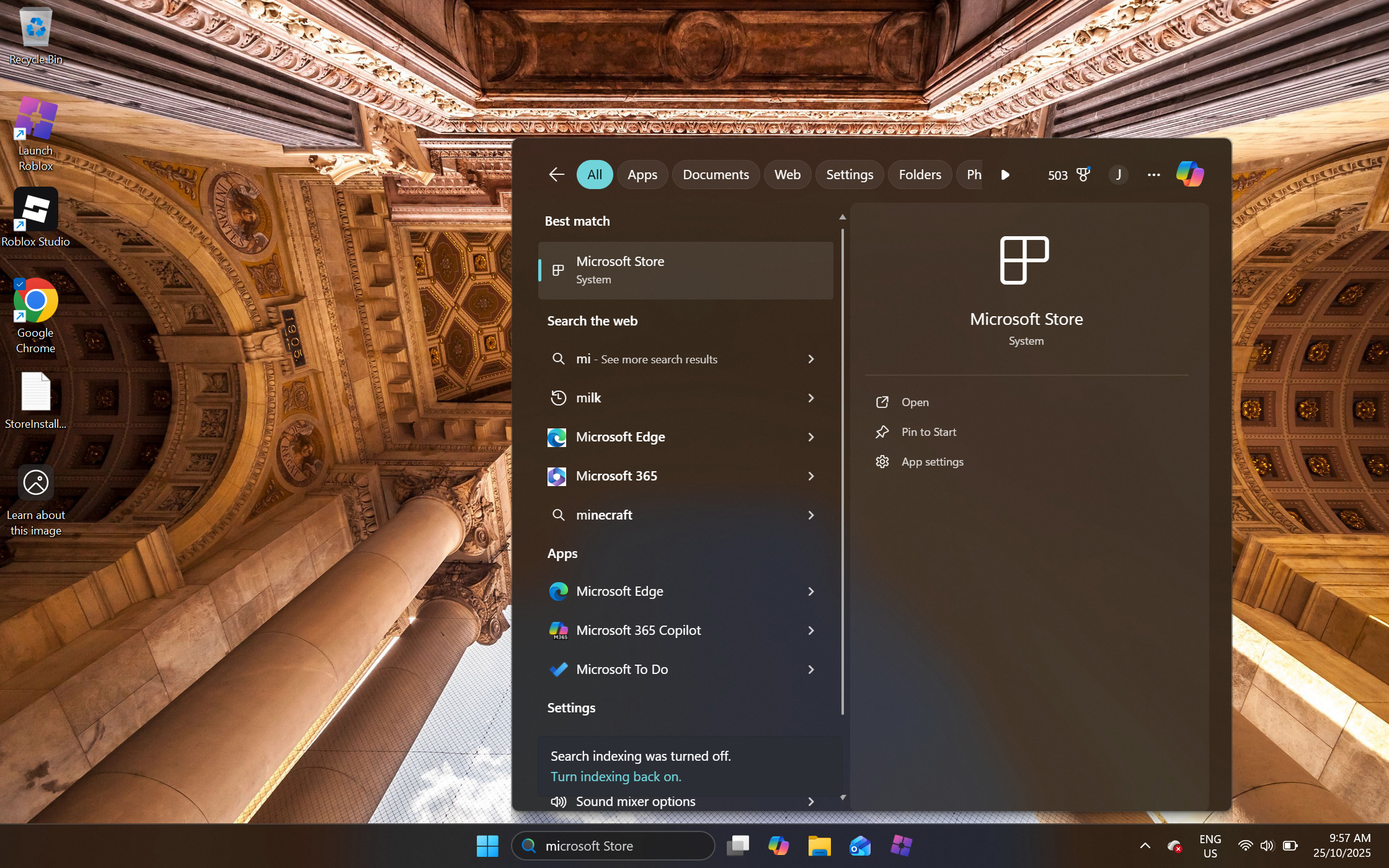This screenshot has height=868, width=1389.
Task: Select the Documents filter tab
Action: pos(716,175)
